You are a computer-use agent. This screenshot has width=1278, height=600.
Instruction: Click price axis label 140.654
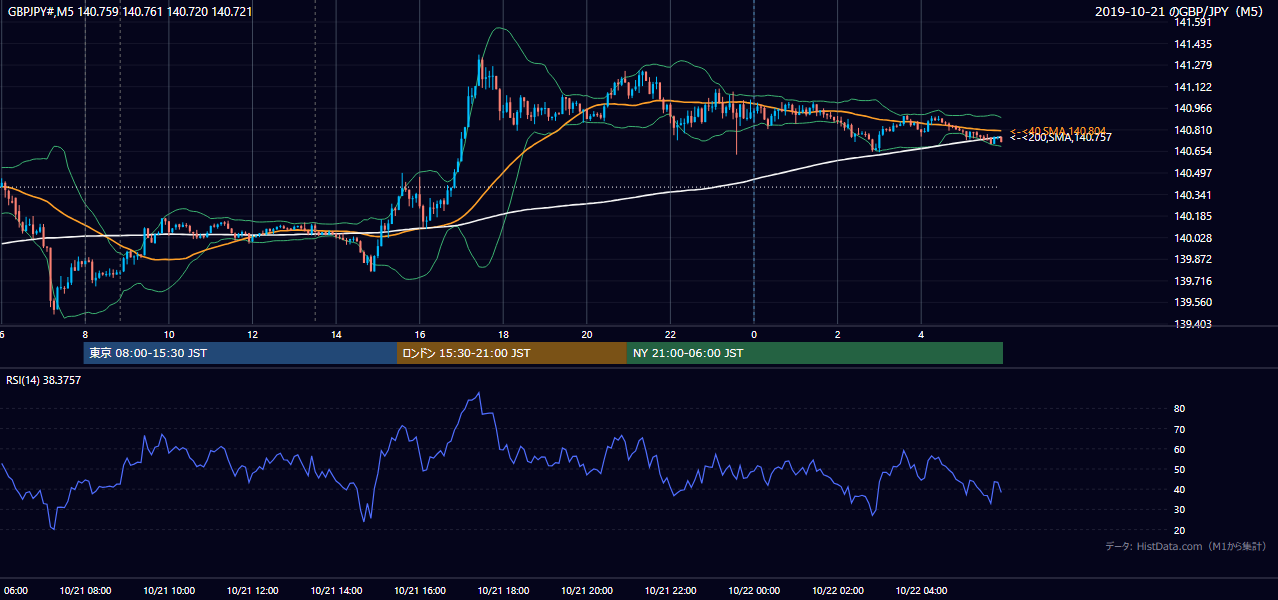click(x=1193, y=151)
